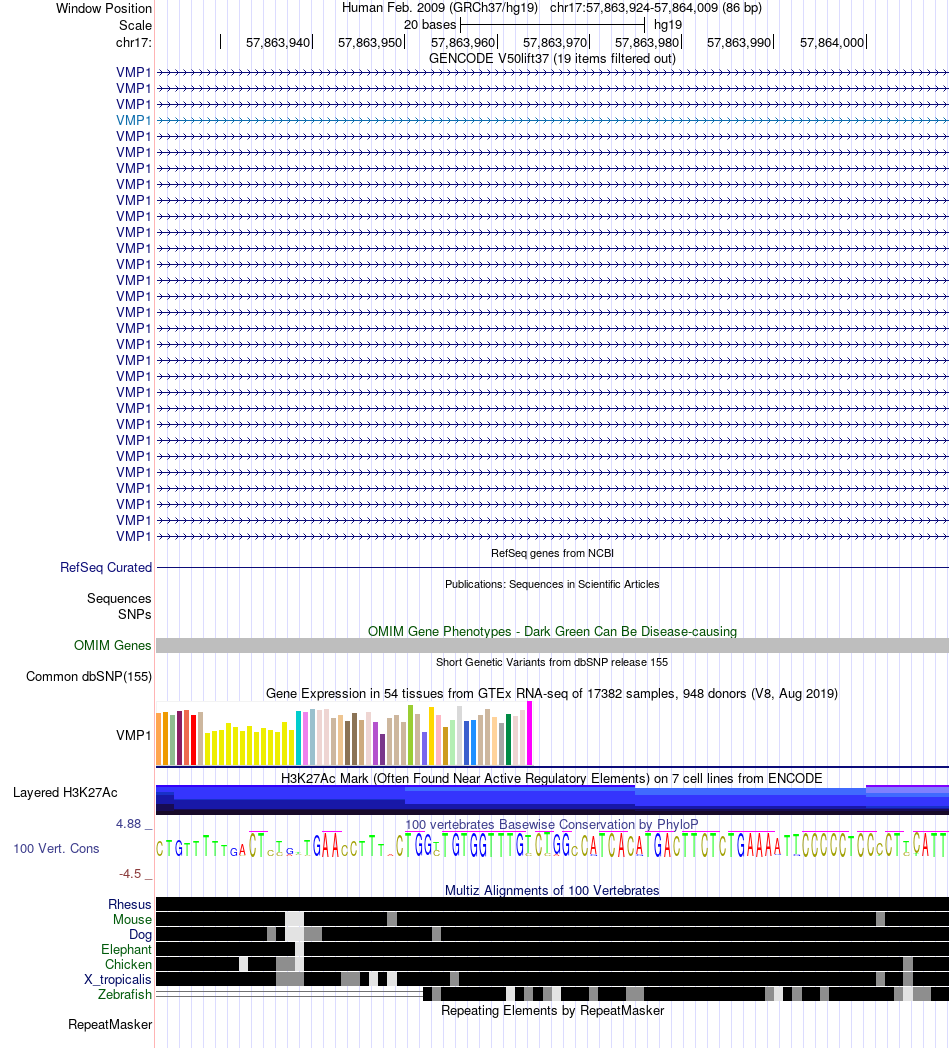Image resolution: width=950 pixels, height=1048 pixels.
Task: Select the Dog alignment row label
Action: click(140, 934)
